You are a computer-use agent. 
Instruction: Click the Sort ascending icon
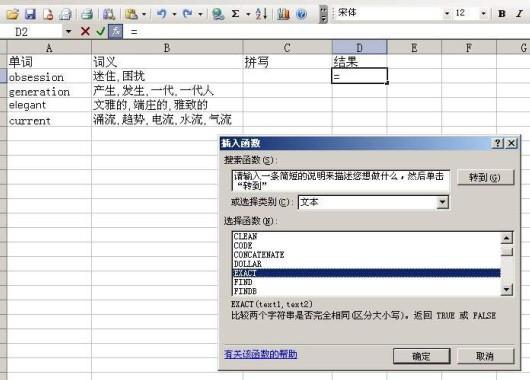(x=261, y=14)
